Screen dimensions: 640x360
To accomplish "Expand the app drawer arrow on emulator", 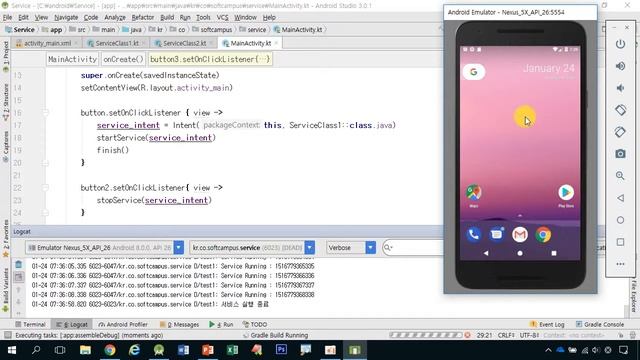I will click(x=520, y=215).
